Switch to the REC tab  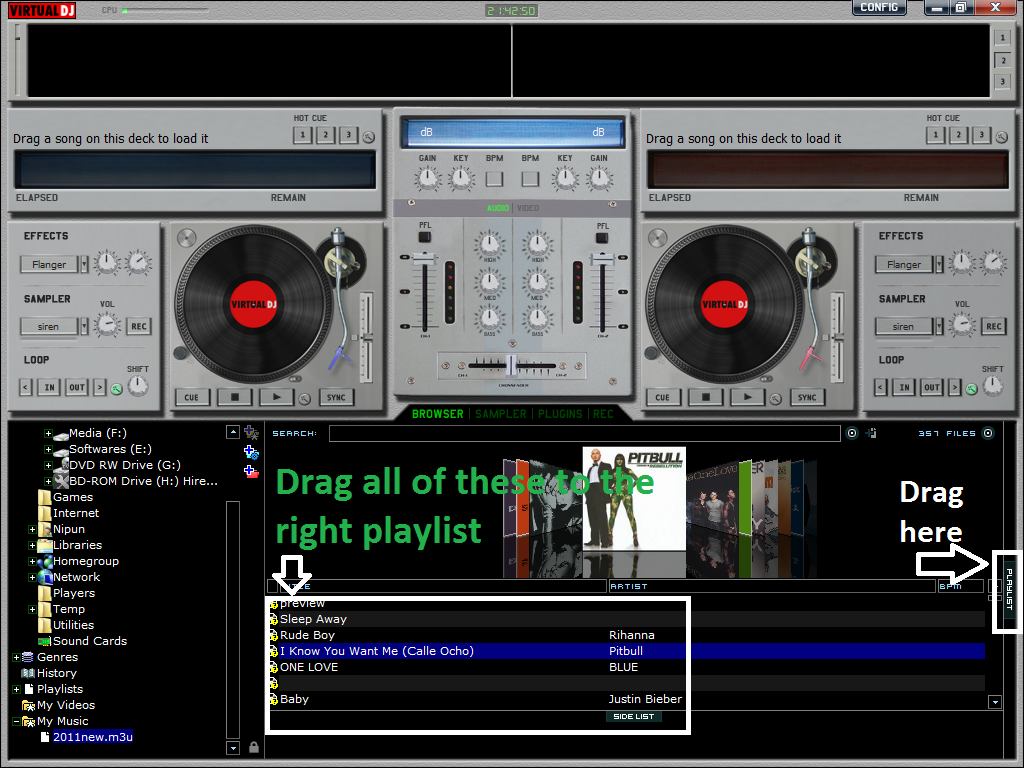[603, 414]
